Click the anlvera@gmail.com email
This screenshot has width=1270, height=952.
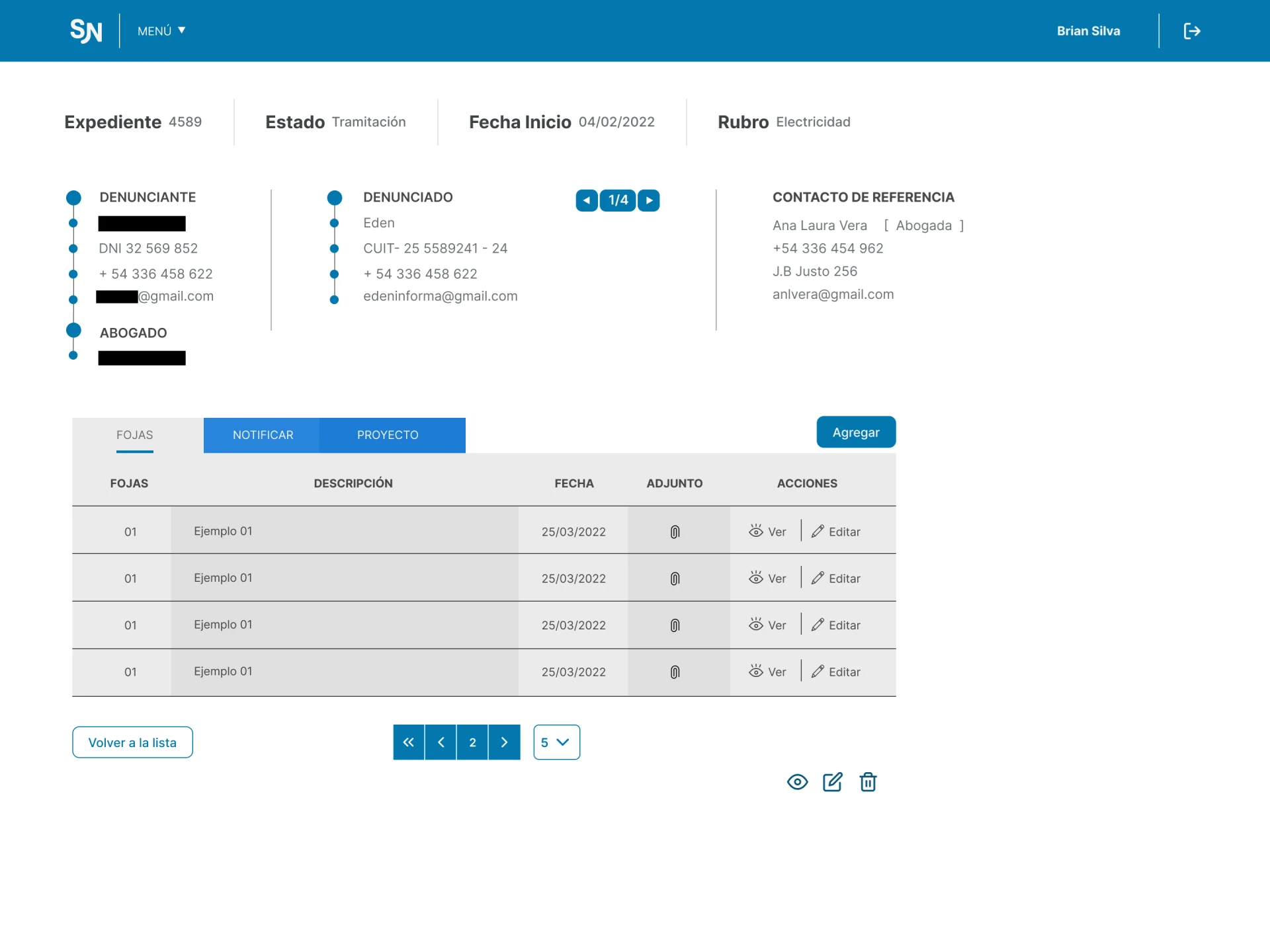click(x=833, y=294)
